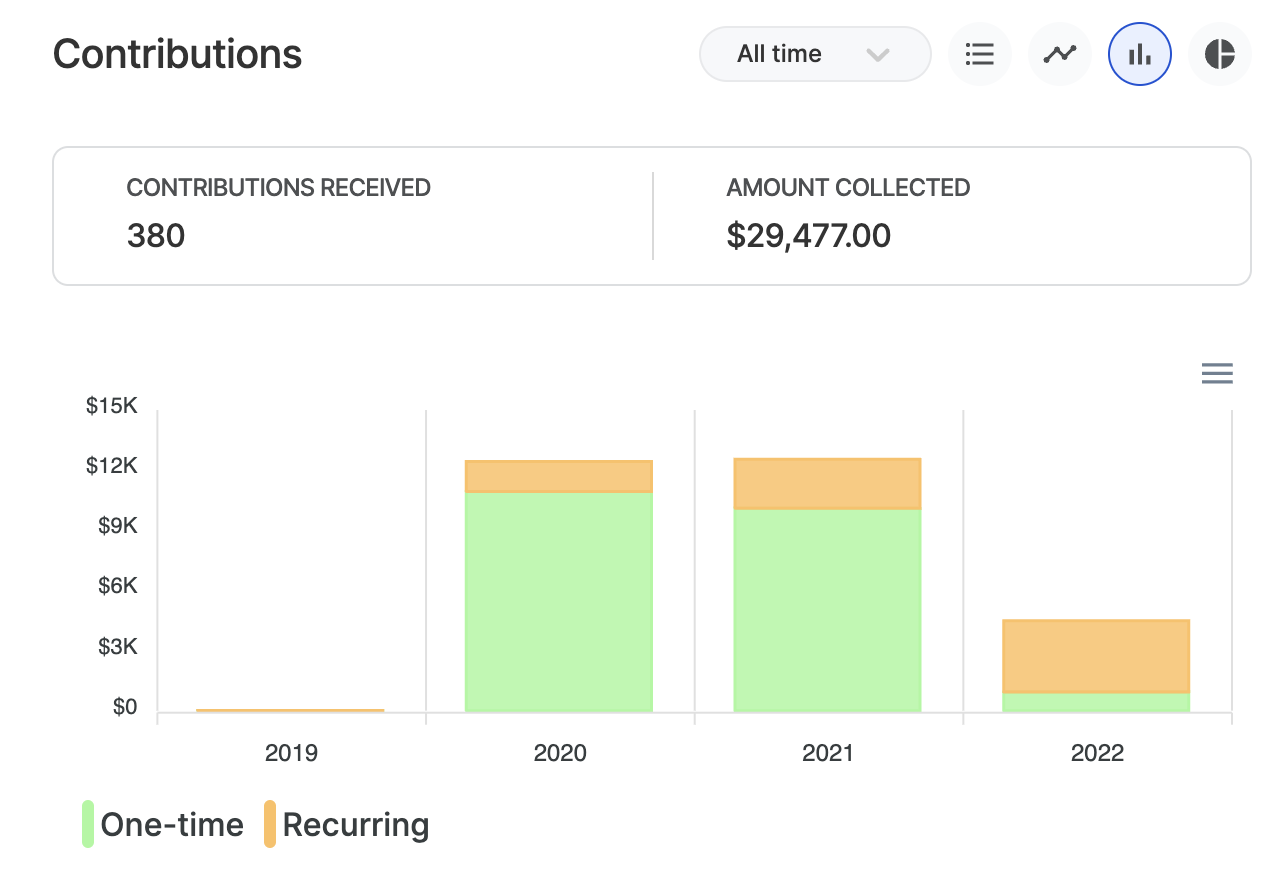The height and width of the screenshot is (894, 1286).
Task: Toggle One-time series in legend
Action: click(172, 825)
